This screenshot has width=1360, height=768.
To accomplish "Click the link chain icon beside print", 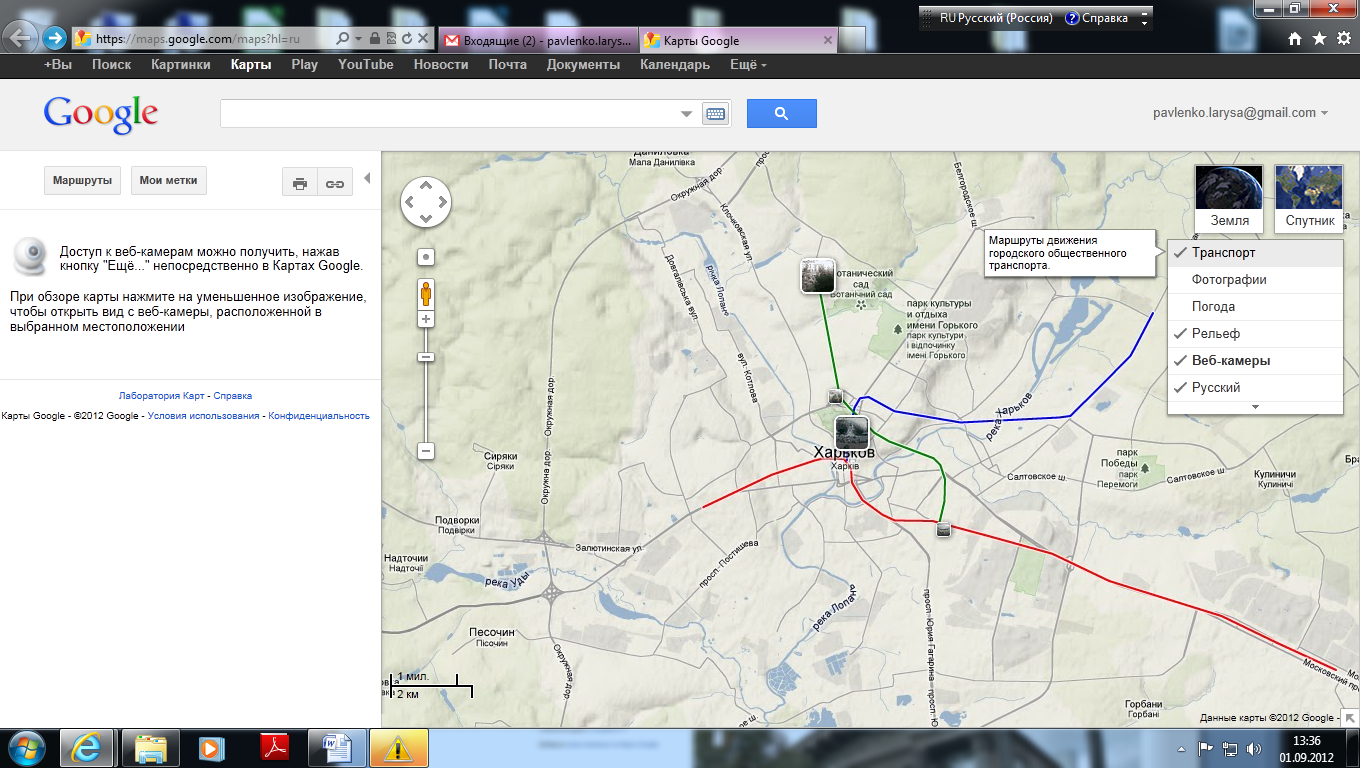I will point(334,183).
